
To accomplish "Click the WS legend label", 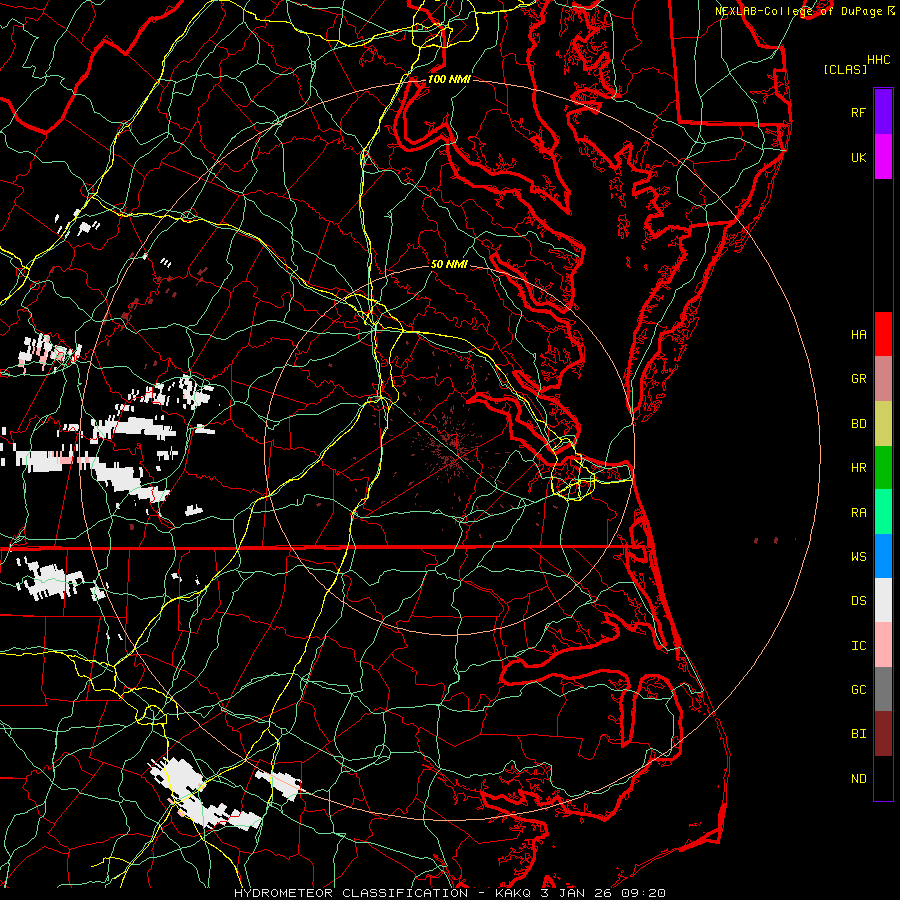I will pos(858,557).
